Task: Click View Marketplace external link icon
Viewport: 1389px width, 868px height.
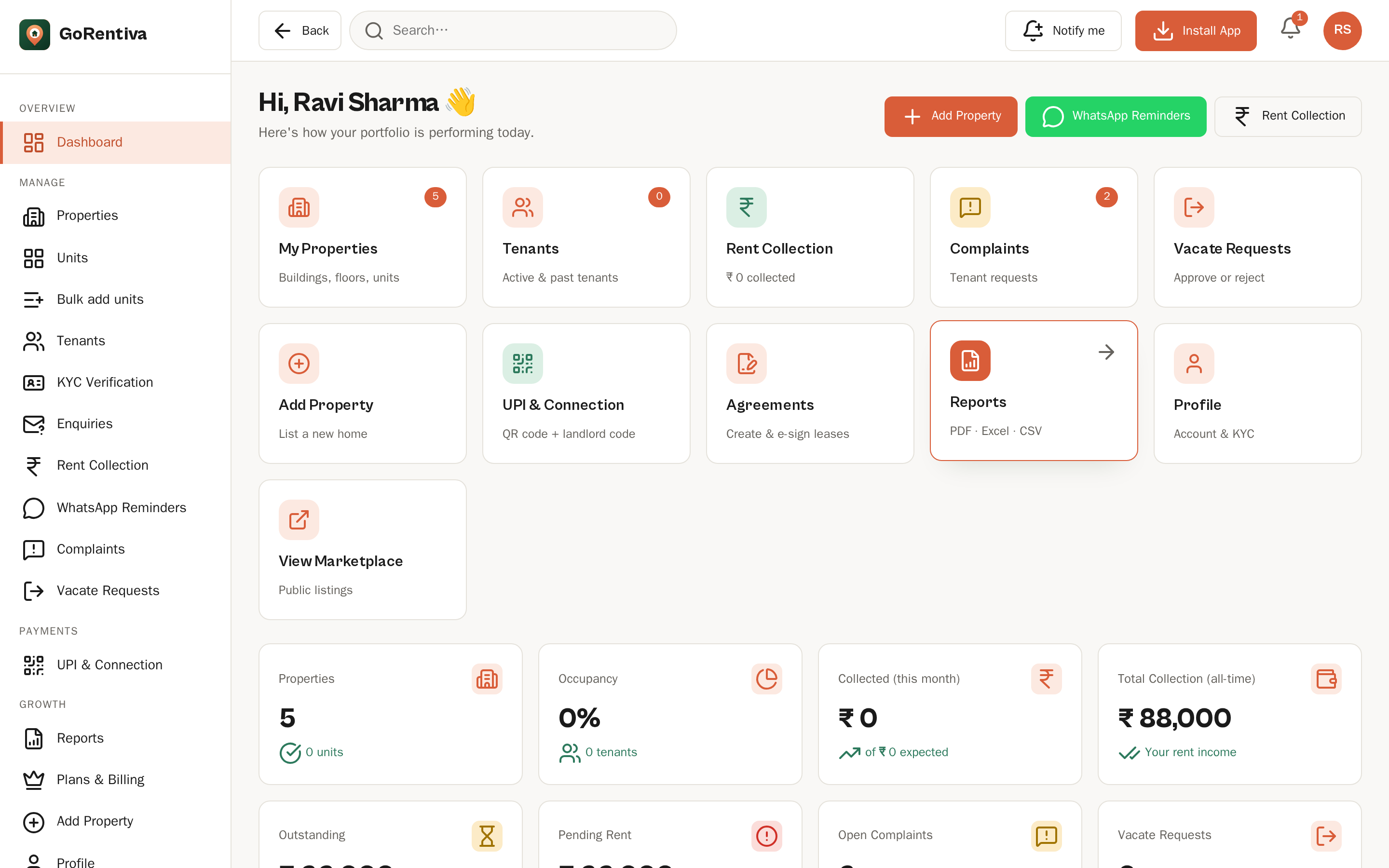Action: [x=299, y=519]
